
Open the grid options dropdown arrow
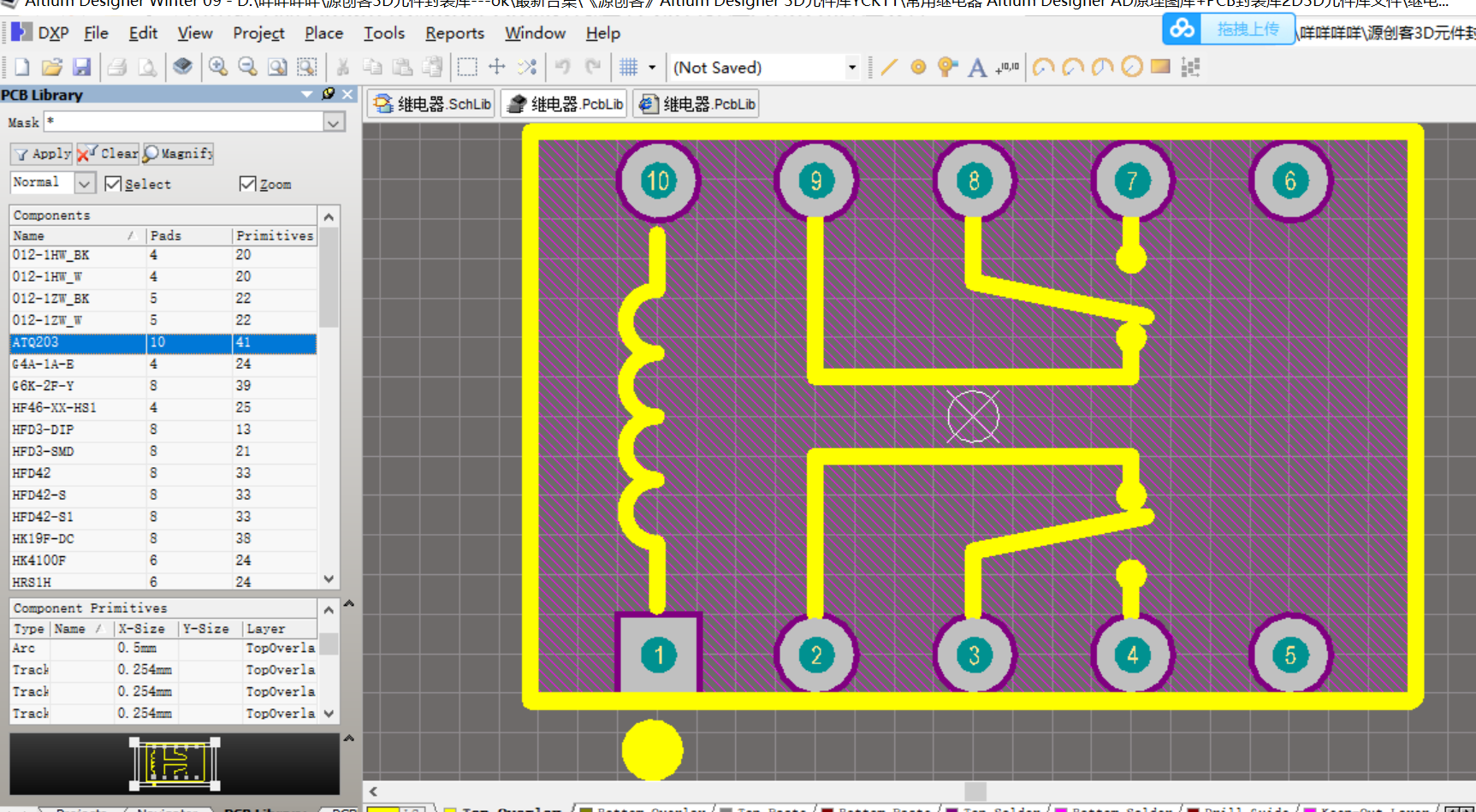[652, 67]
